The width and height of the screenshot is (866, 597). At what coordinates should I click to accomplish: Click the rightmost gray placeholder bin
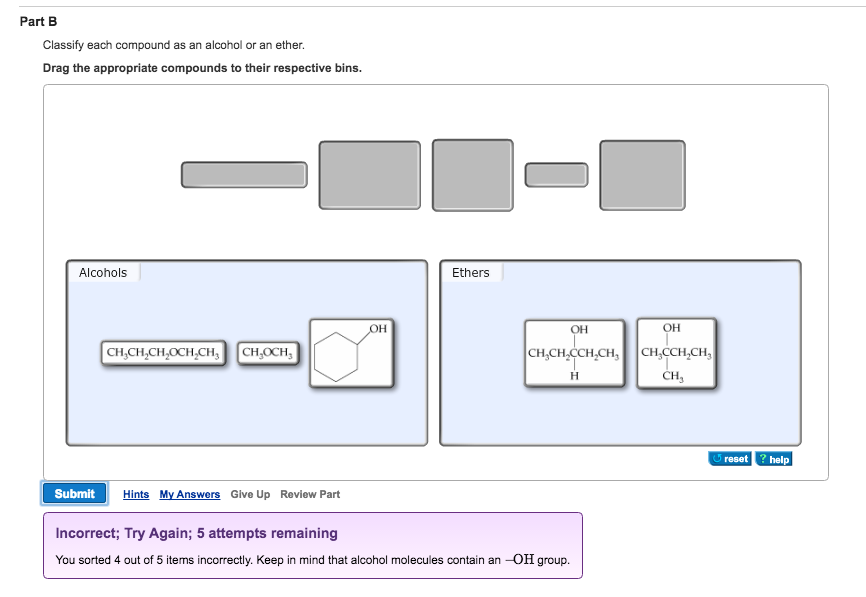click(641, 175)
